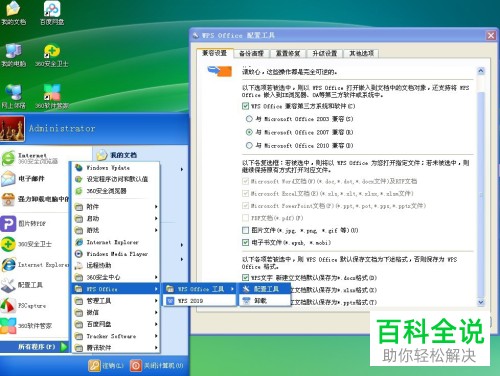Launch Internet Explorer from the programs list
This screenshot has width=500, height=376.
(x=116, y=242)
